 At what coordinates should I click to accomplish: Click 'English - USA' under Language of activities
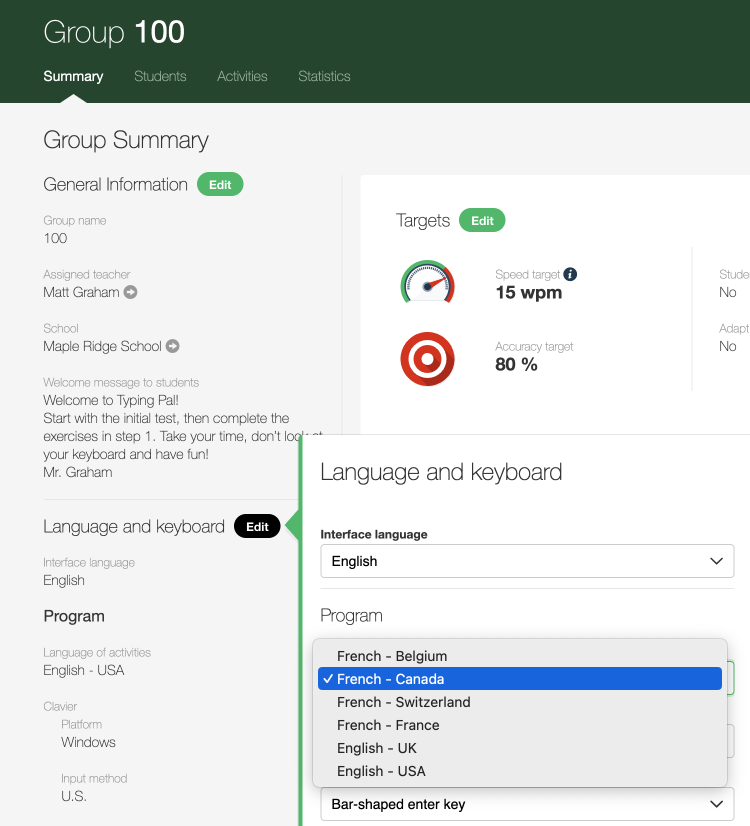84,670
